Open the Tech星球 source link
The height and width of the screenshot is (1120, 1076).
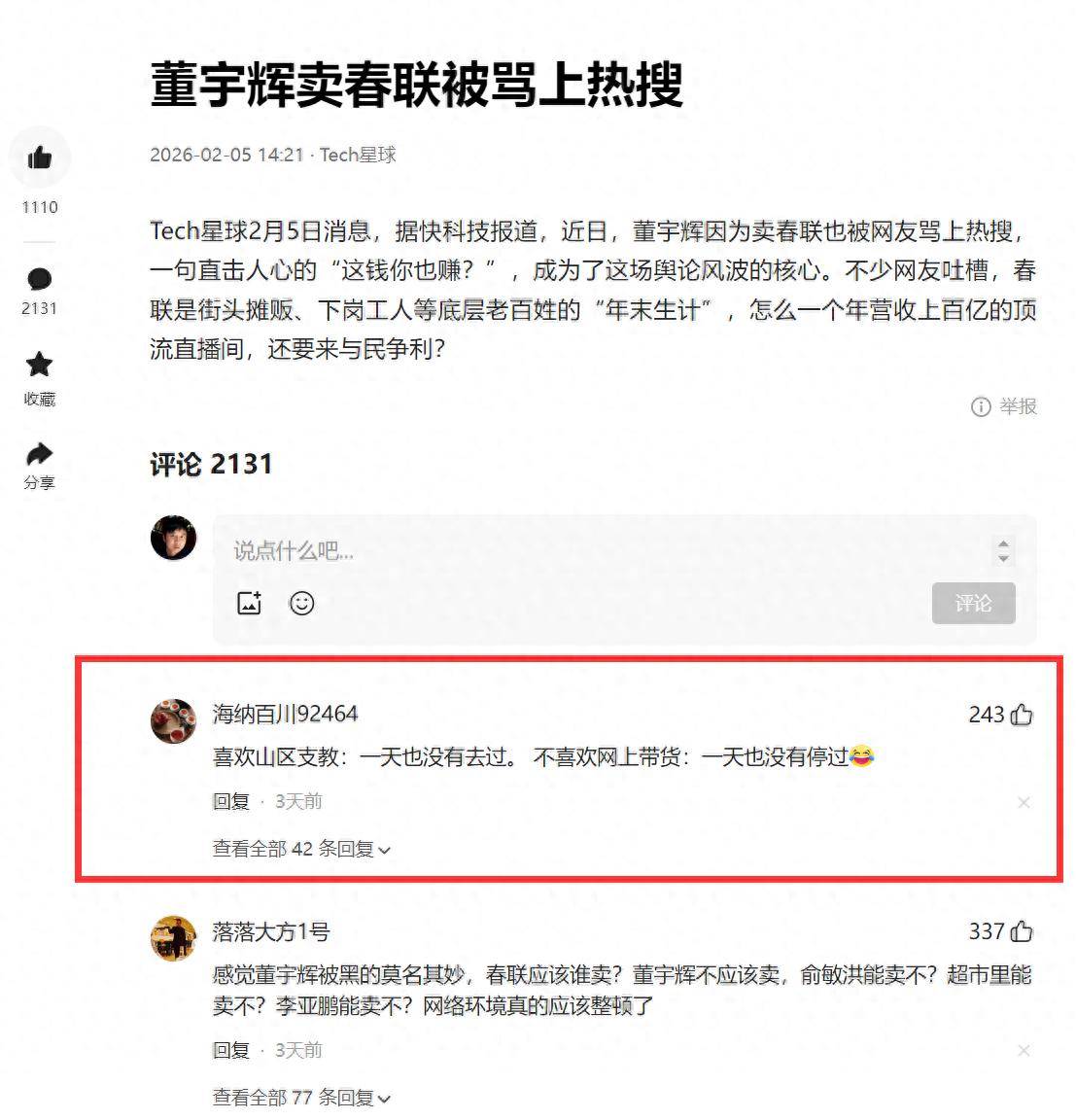coord(358,155)
